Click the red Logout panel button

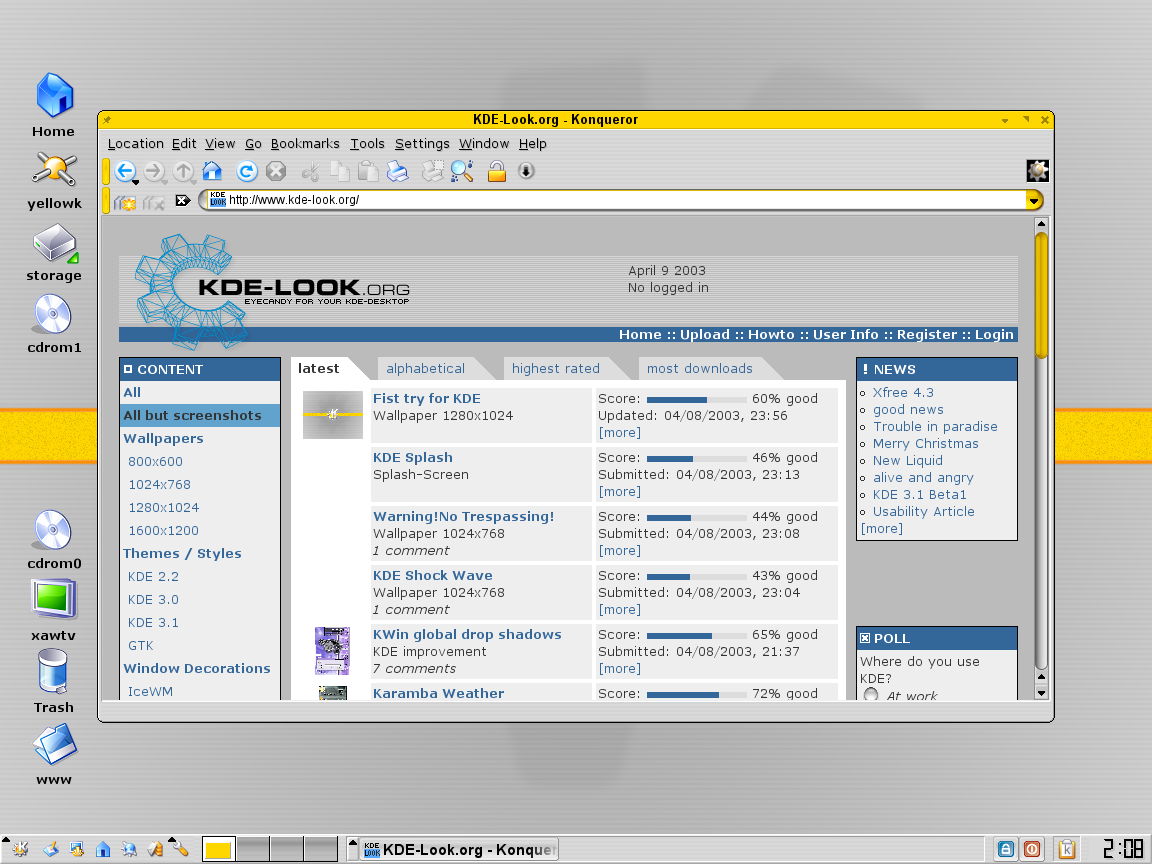pyautogui.click(x=1032, y=849)
